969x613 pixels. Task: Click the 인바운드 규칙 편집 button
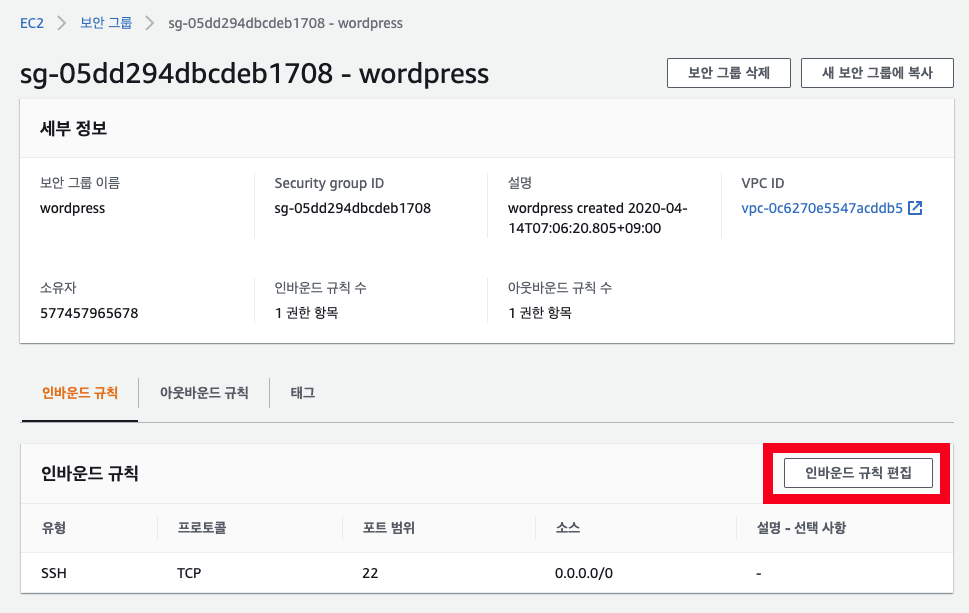click(858, 473)
